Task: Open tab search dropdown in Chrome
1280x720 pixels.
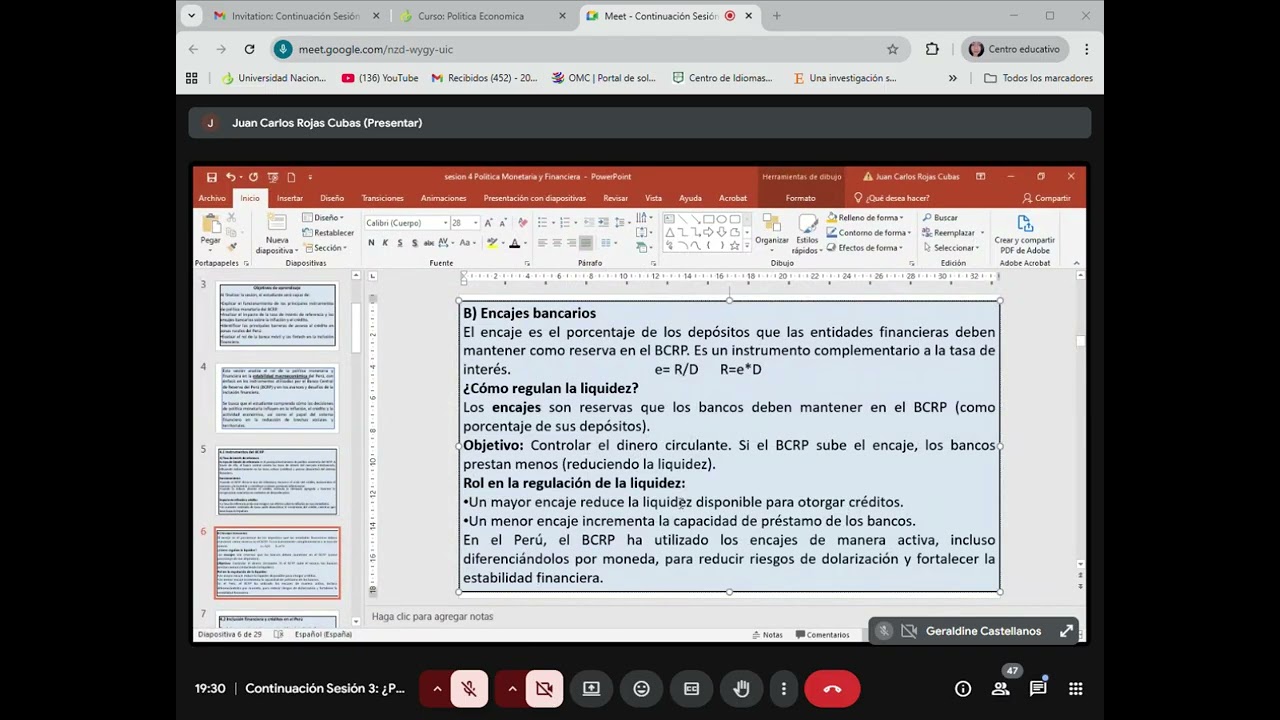Action: pos(193,16)
